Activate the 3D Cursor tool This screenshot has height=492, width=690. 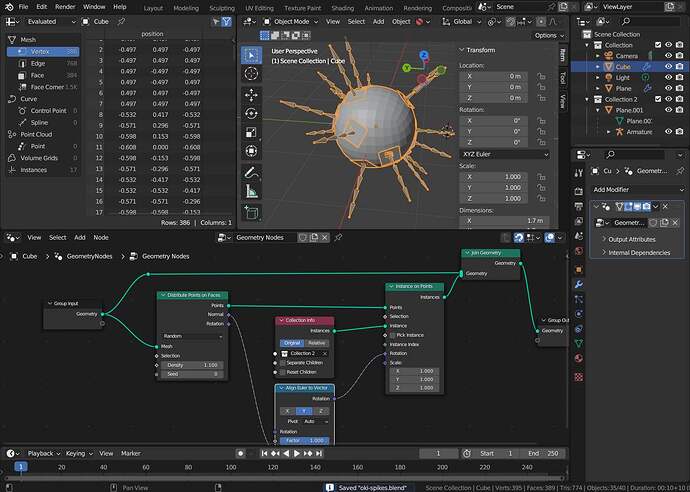(251, 74)
